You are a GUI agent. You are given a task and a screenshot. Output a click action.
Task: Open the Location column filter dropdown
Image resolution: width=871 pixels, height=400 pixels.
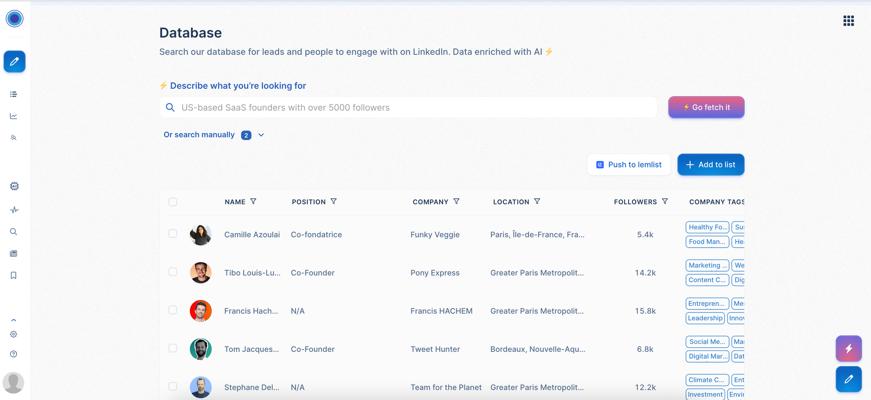coord(537,202)
